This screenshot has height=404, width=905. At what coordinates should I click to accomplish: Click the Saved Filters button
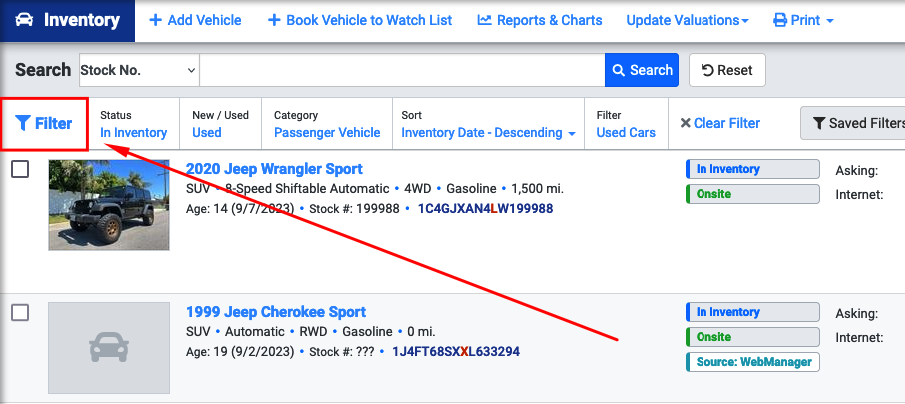coord(852,123)
